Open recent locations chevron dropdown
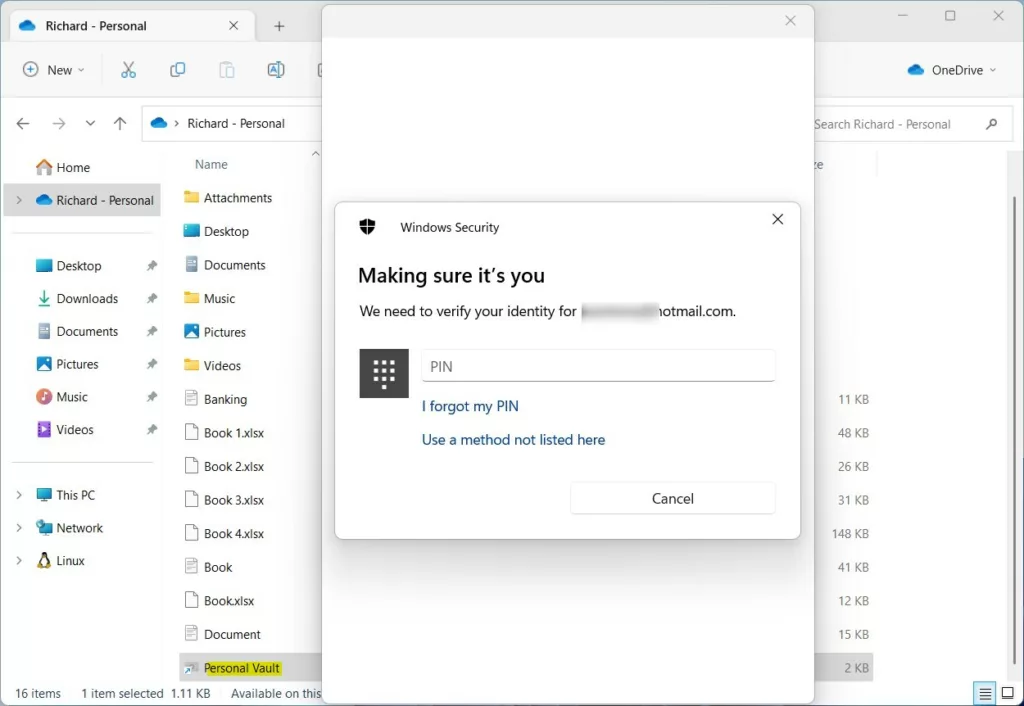This screenshot has width=1024, height=706. [x=90, y=124]
